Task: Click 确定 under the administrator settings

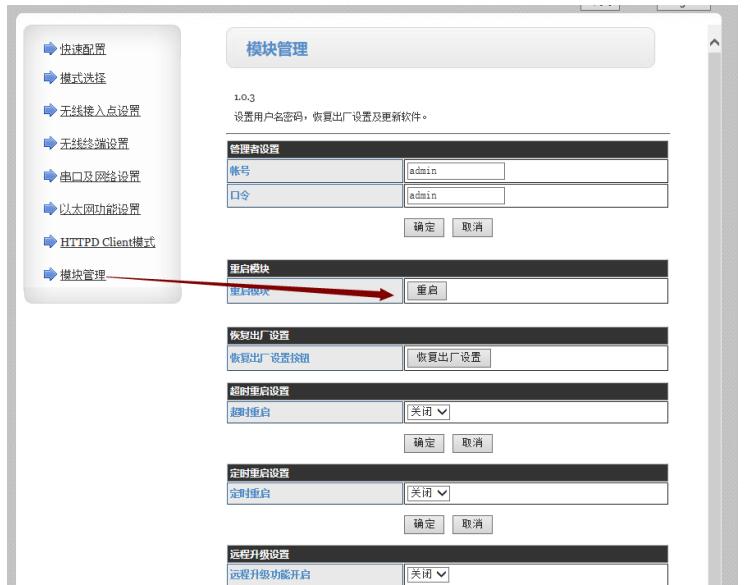Action: click(425, 227)
